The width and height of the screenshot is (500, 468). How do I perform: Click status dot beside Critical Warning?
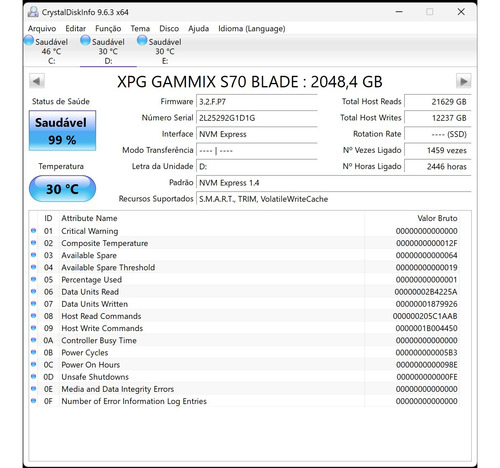[33, 231]
